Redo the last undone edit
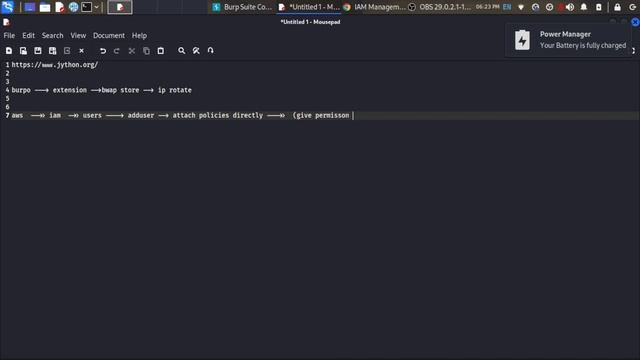Screen dimensions: 640x360 [117, 51]
